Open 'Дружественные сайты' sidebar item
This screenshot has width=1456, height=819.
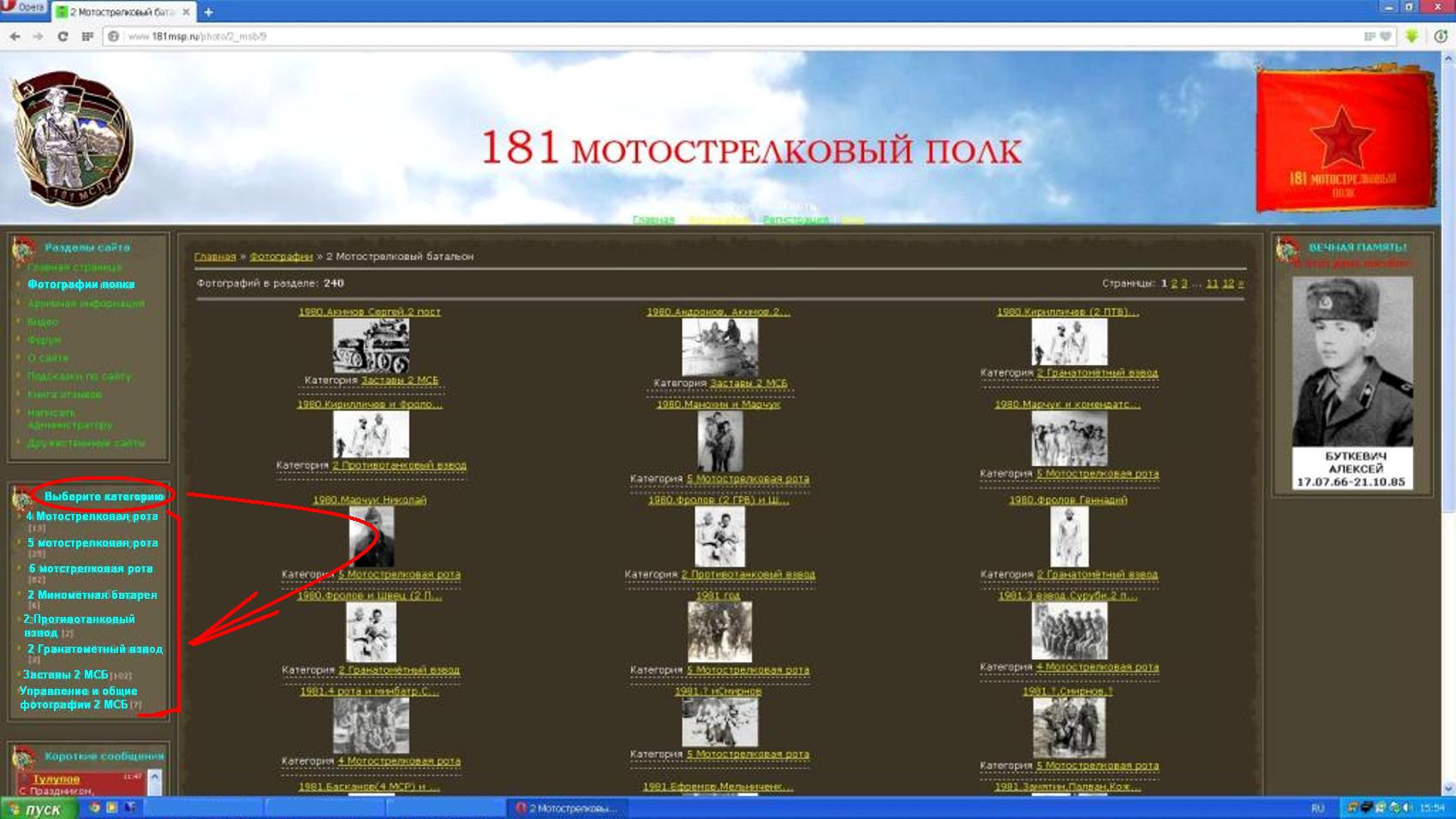tap(86, 443)
